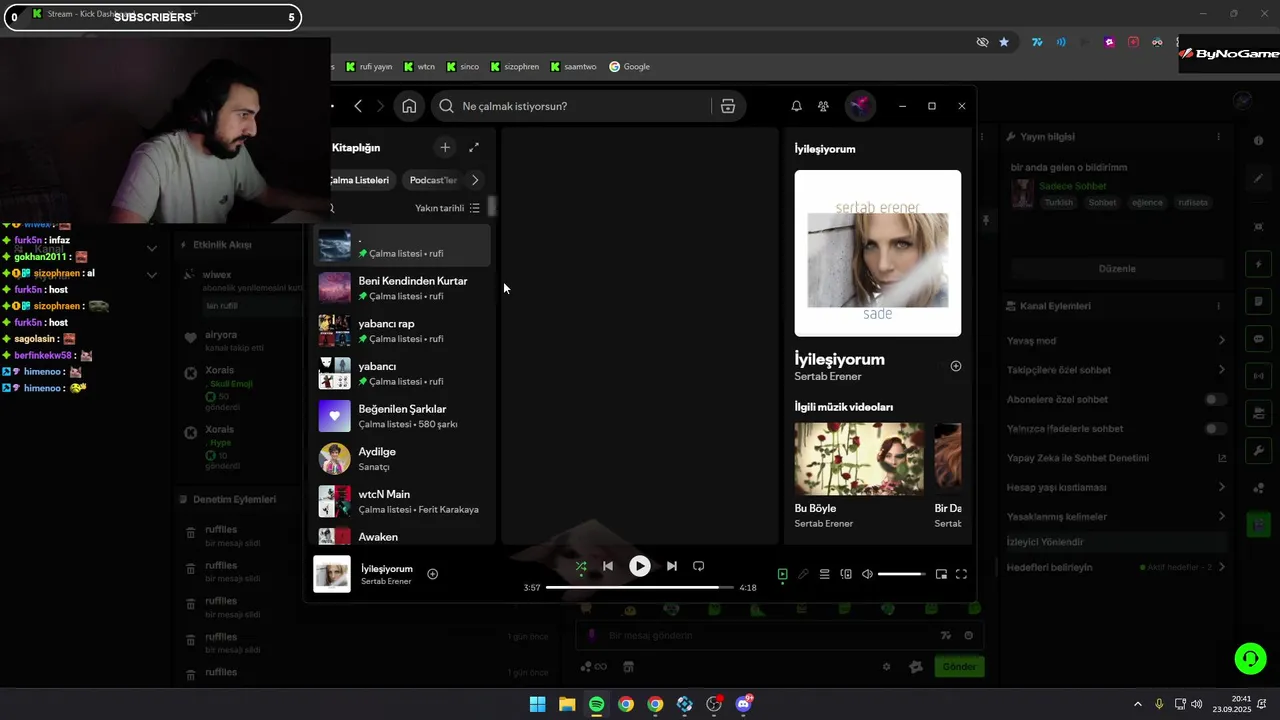The width and height of the screenshot is (1280, 720).
Task: Open Spotify notifications bell
Action: [796, 106]
